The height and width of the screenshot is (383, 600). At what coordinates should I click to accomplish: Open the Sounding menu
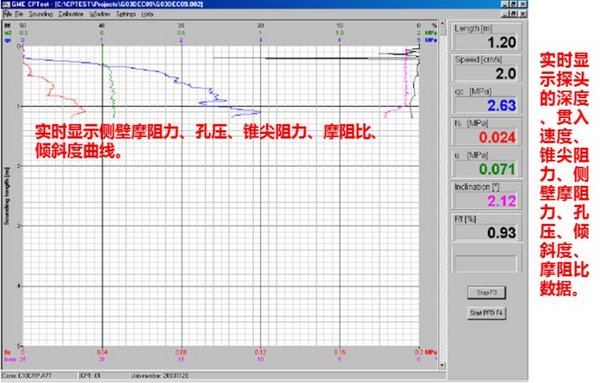point(41,14)
